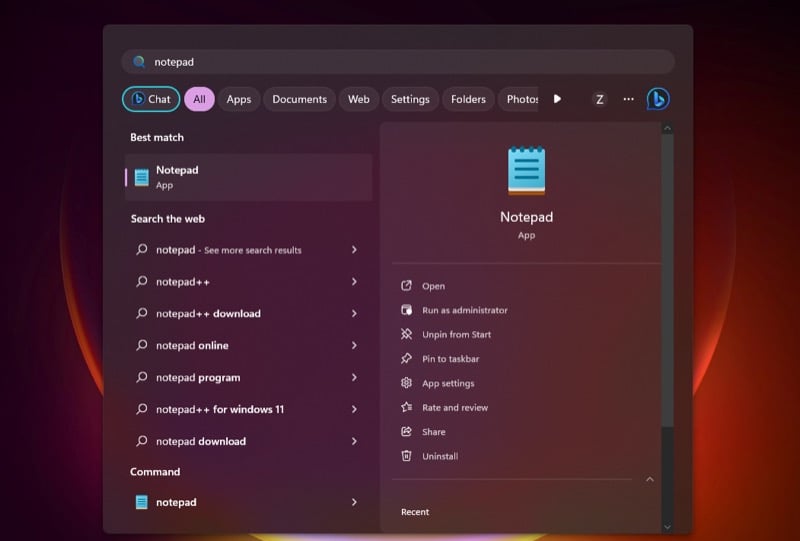This screenshot has height=541, width=800.
Task: Click the Pin to taskbar pin icon
Action: 406,359
